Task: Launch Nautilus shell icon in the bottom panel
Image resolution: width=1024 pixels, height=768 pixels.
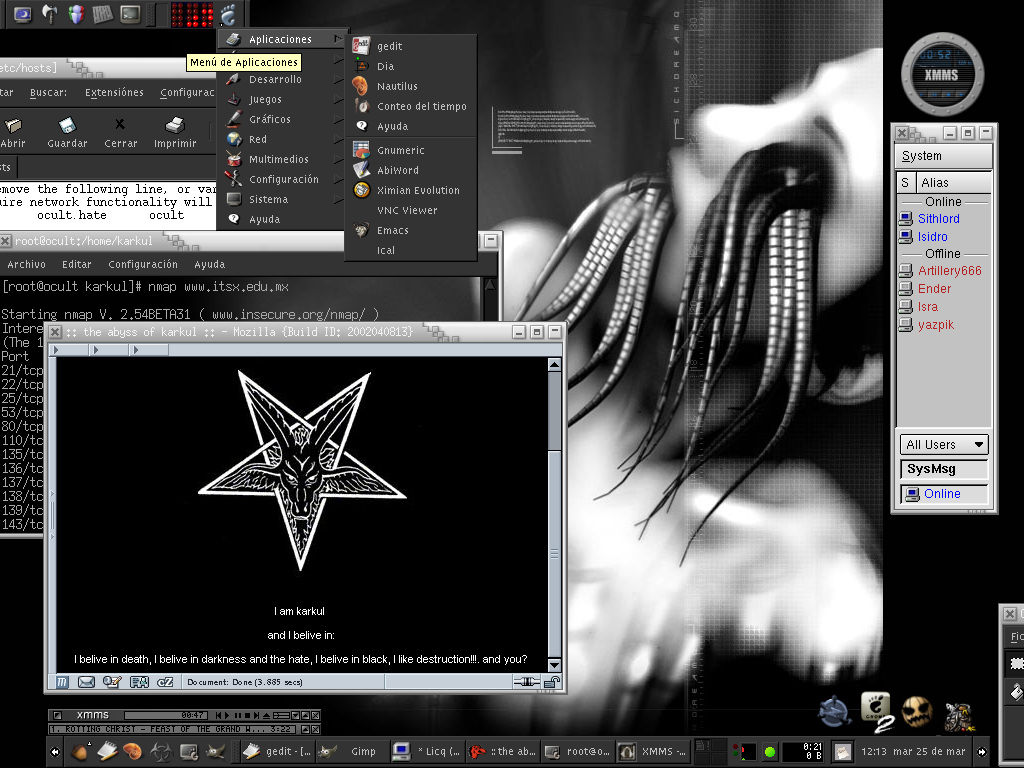Action: pos(133,752)
